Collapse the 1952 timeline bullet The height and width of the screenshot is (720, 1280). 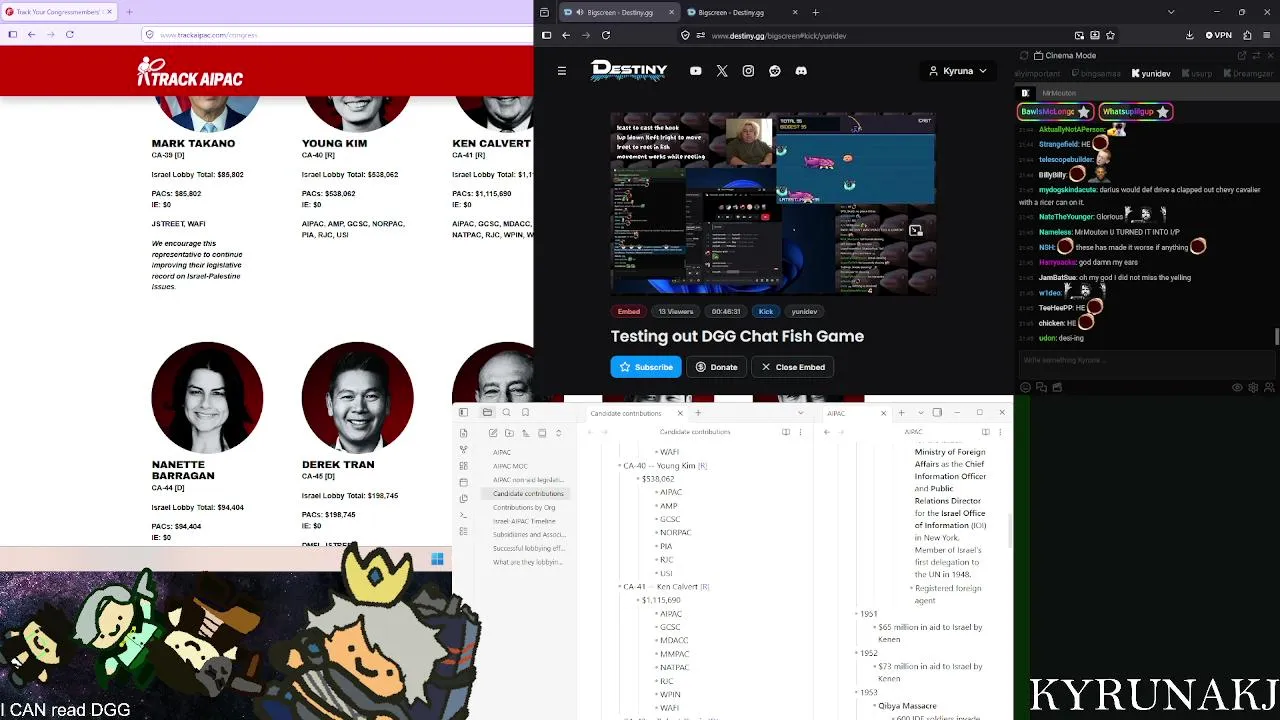(x=857, y=653)
